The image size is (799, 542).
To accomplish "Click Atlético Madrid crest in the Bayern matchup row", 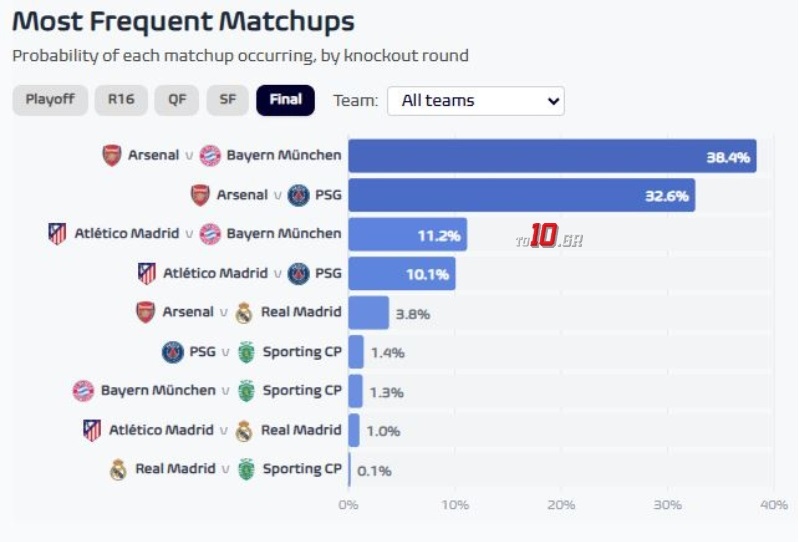I will pos(57,234).
